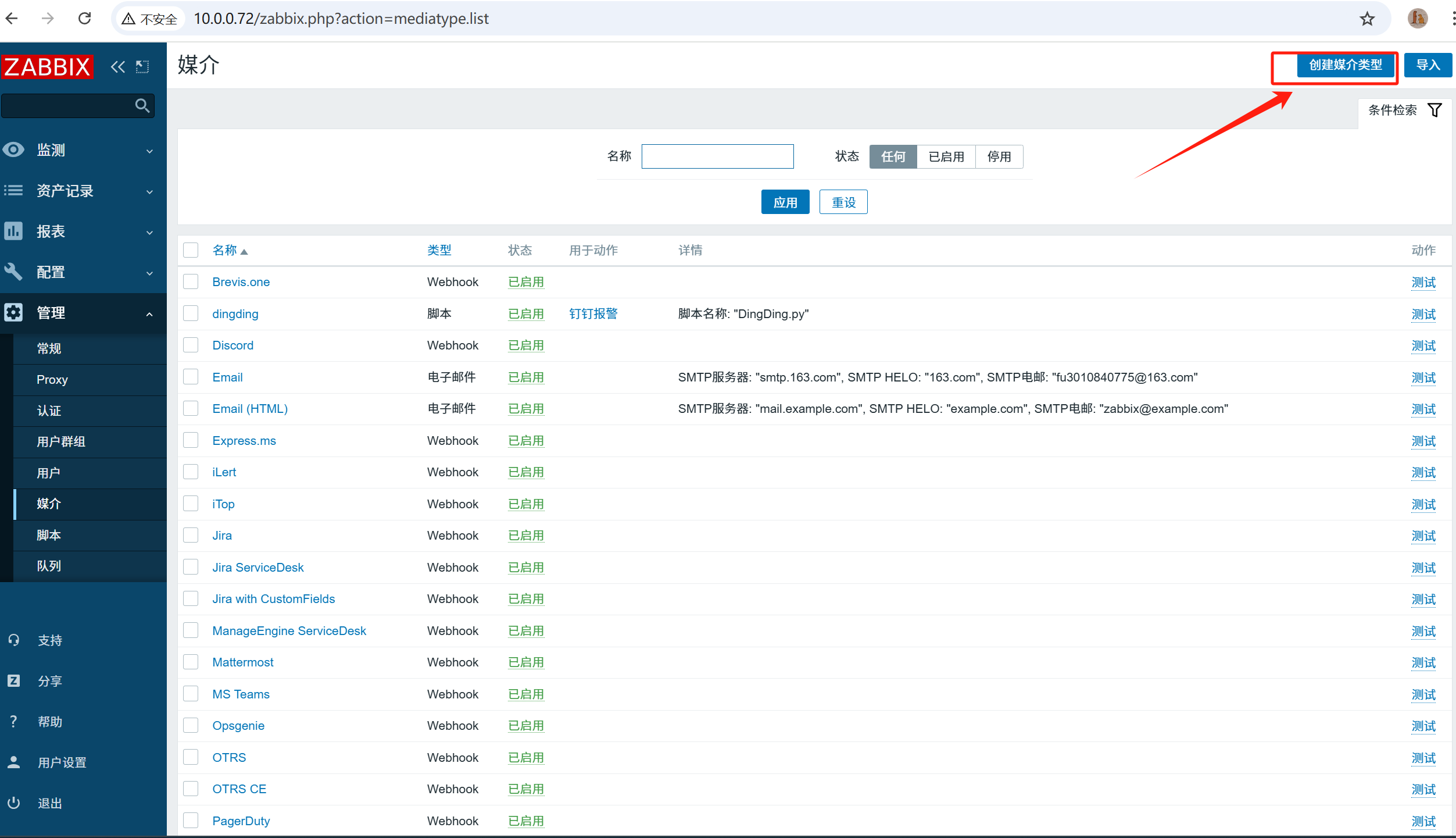This screenshot has width=1456, height=838.
Task: Check the select-all checkbox in header
Action: click(191, 250)
